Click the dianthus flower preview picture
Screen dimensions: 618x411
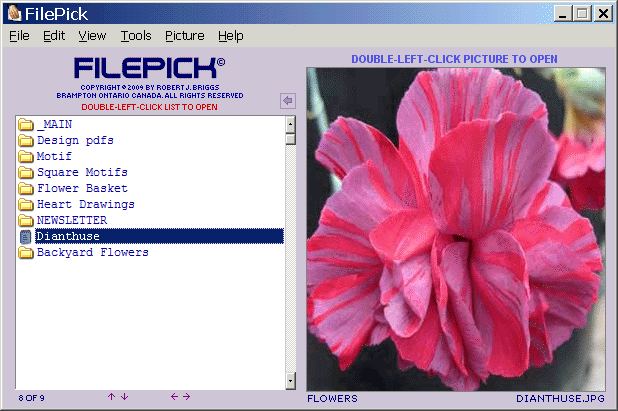point(456,229)
